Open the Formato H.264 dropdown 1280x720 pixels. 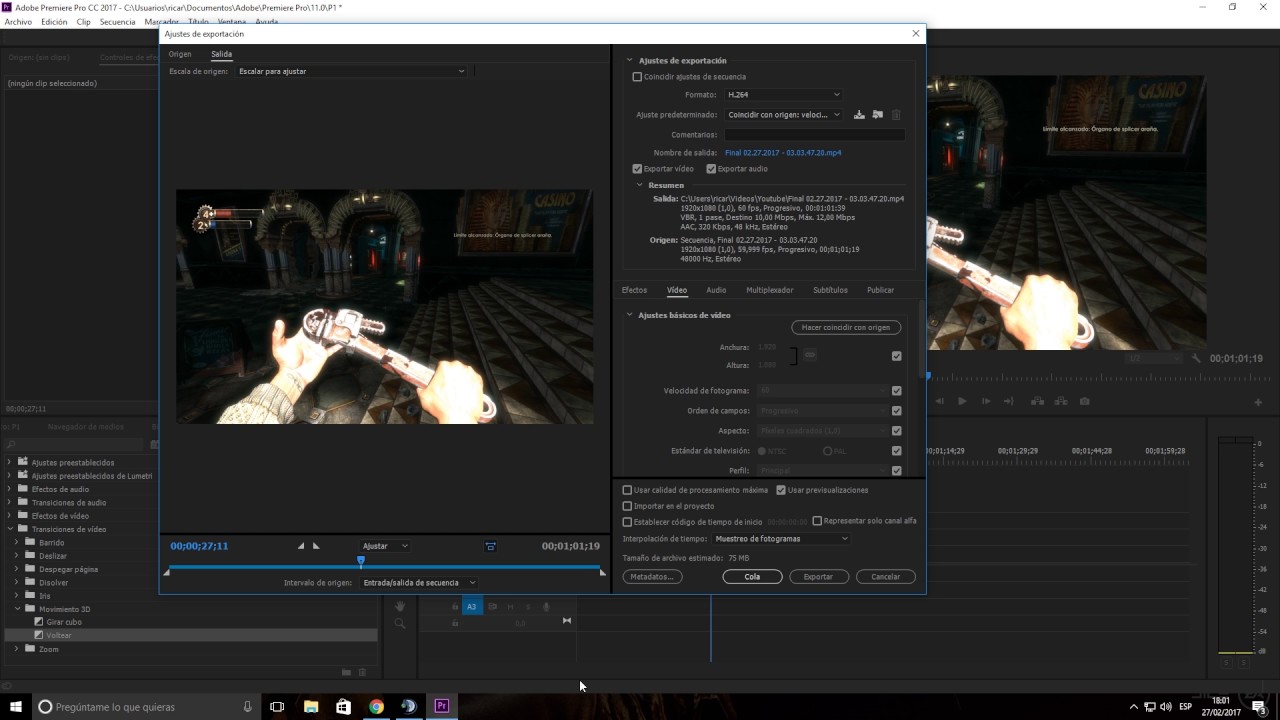(x=783, y=95)
